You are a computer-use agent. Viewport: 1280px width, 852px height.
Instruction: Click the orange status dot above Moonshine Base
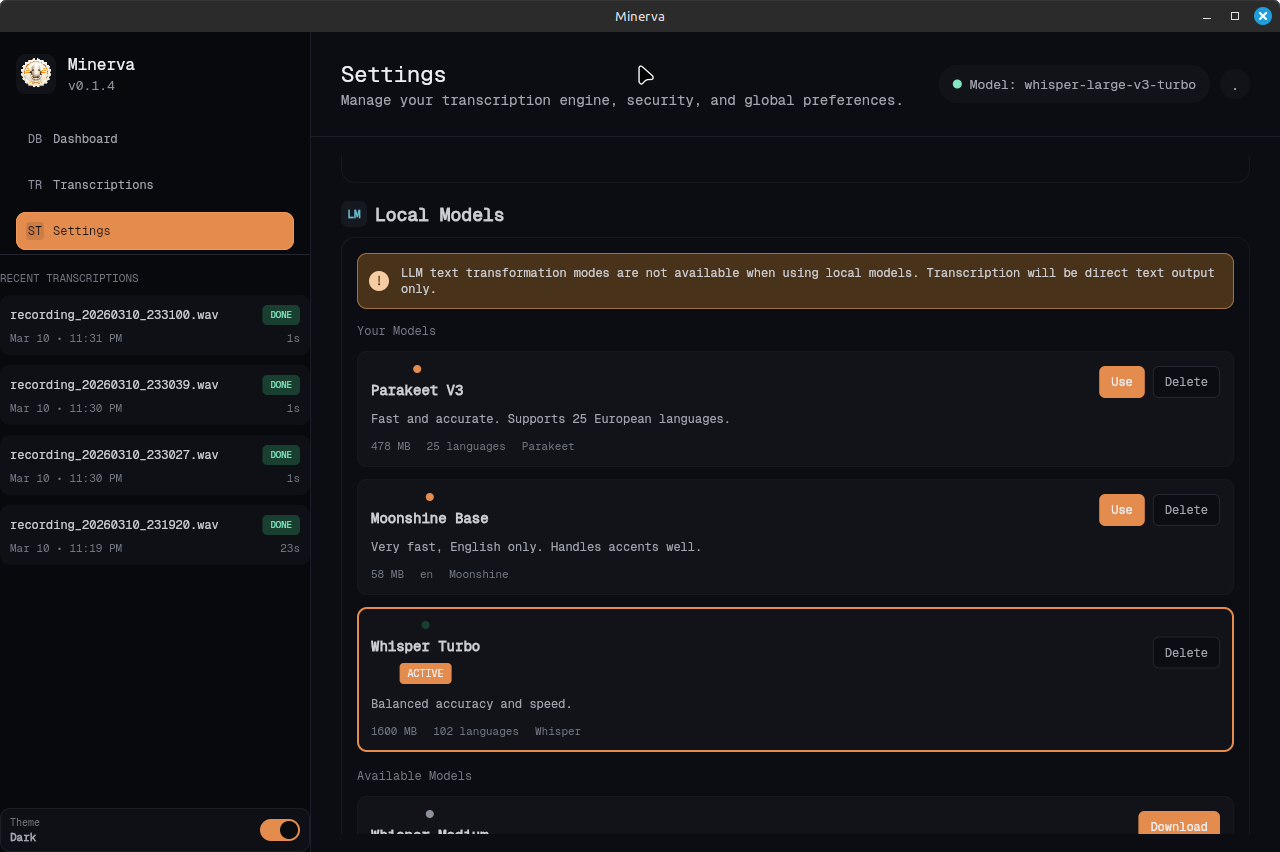[x=429, y=496]
